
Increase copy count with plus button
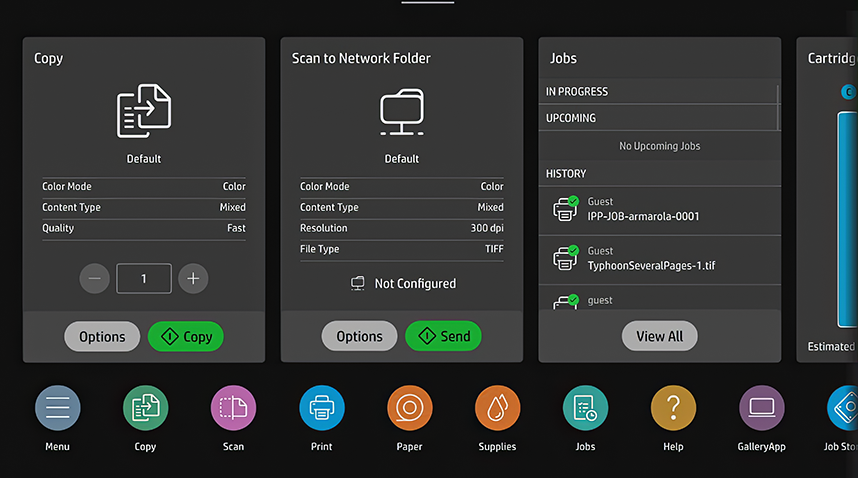coord(193,279)
